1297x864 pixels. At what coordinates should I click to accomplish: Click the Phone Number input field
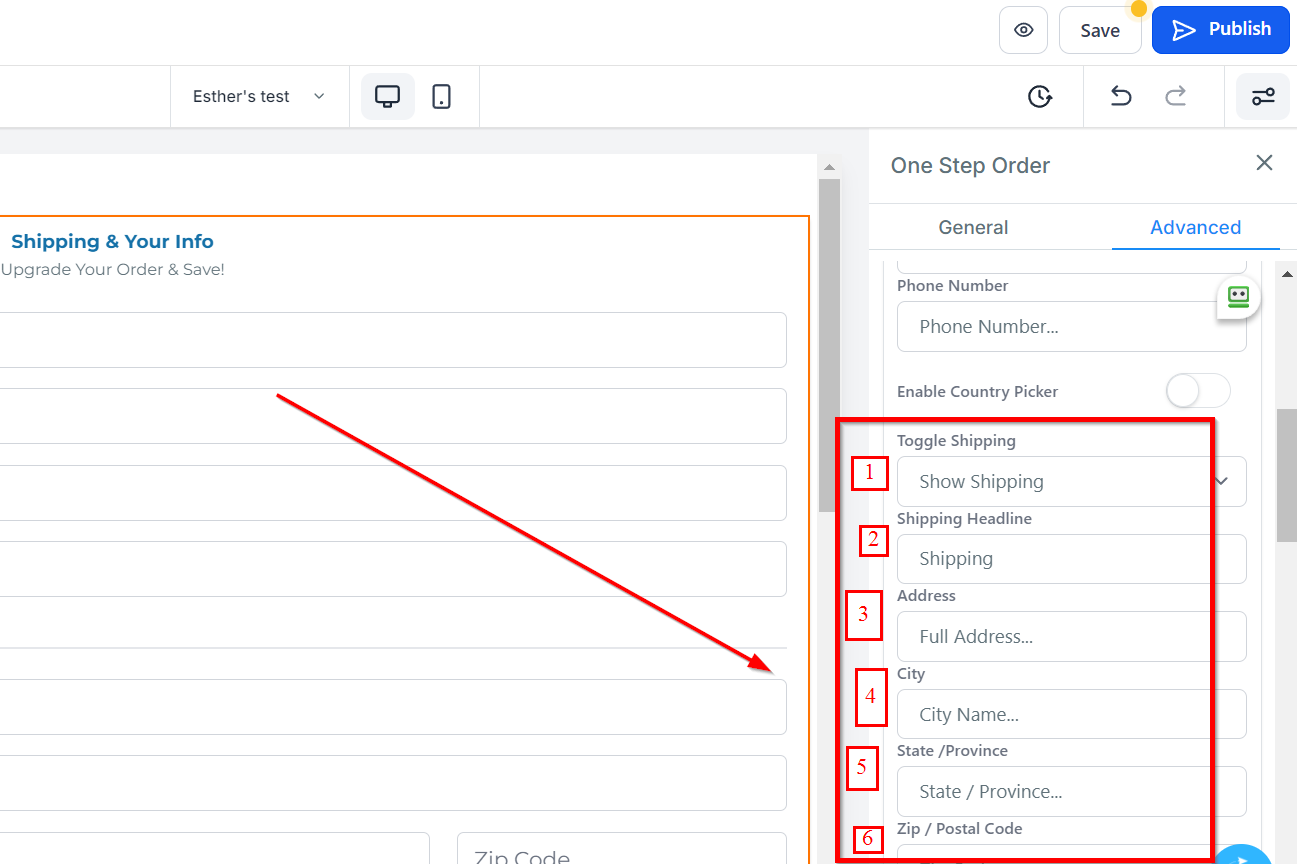tap(1071, 327)
